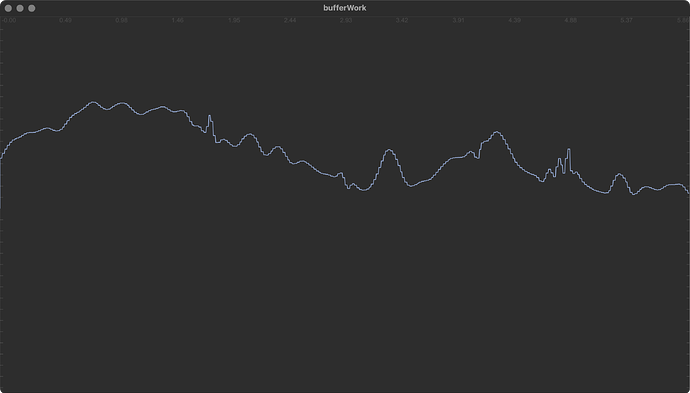
Task: Click the 0.98 time ruler label
Action: [x=121, y=21]
